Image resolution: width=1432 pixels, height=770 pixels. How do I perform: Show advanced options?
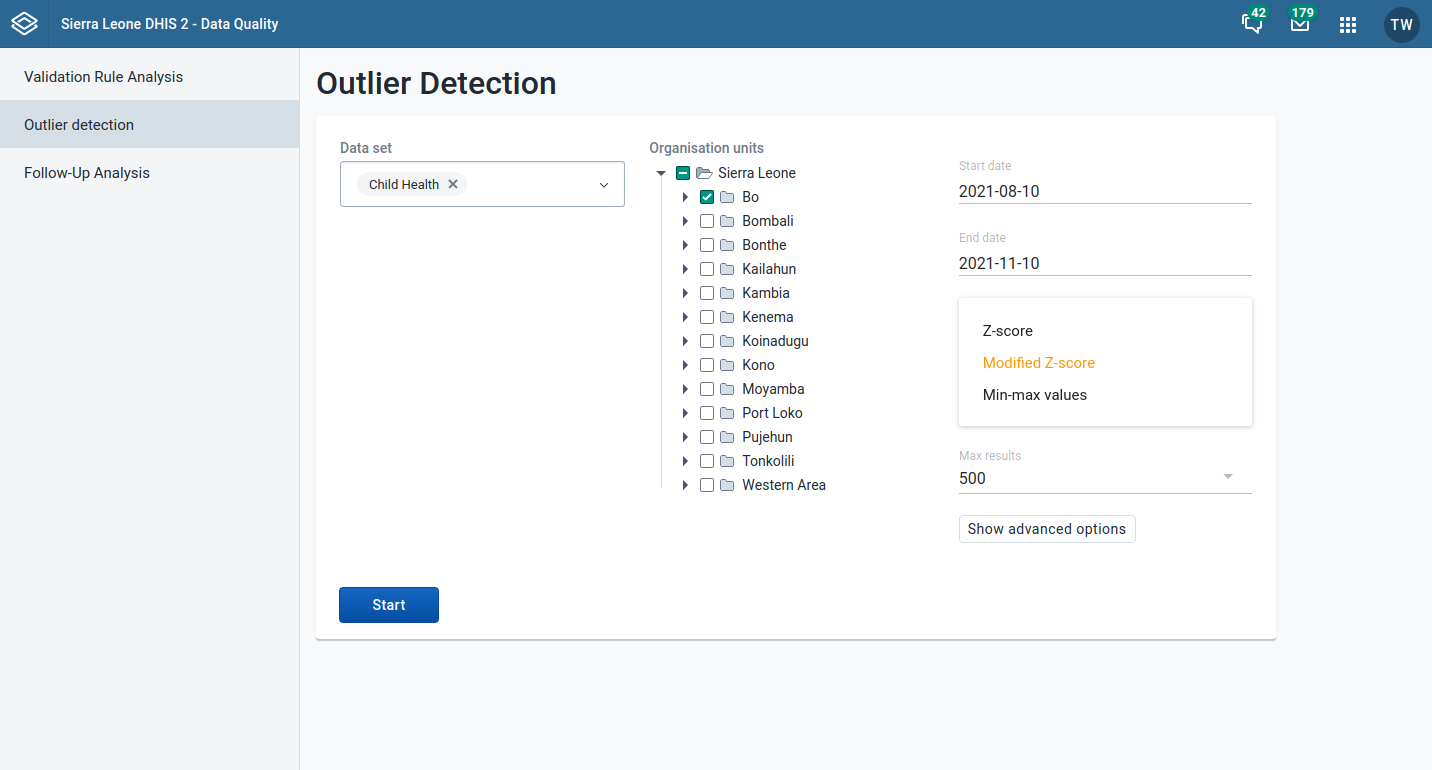click(1046, 528)
